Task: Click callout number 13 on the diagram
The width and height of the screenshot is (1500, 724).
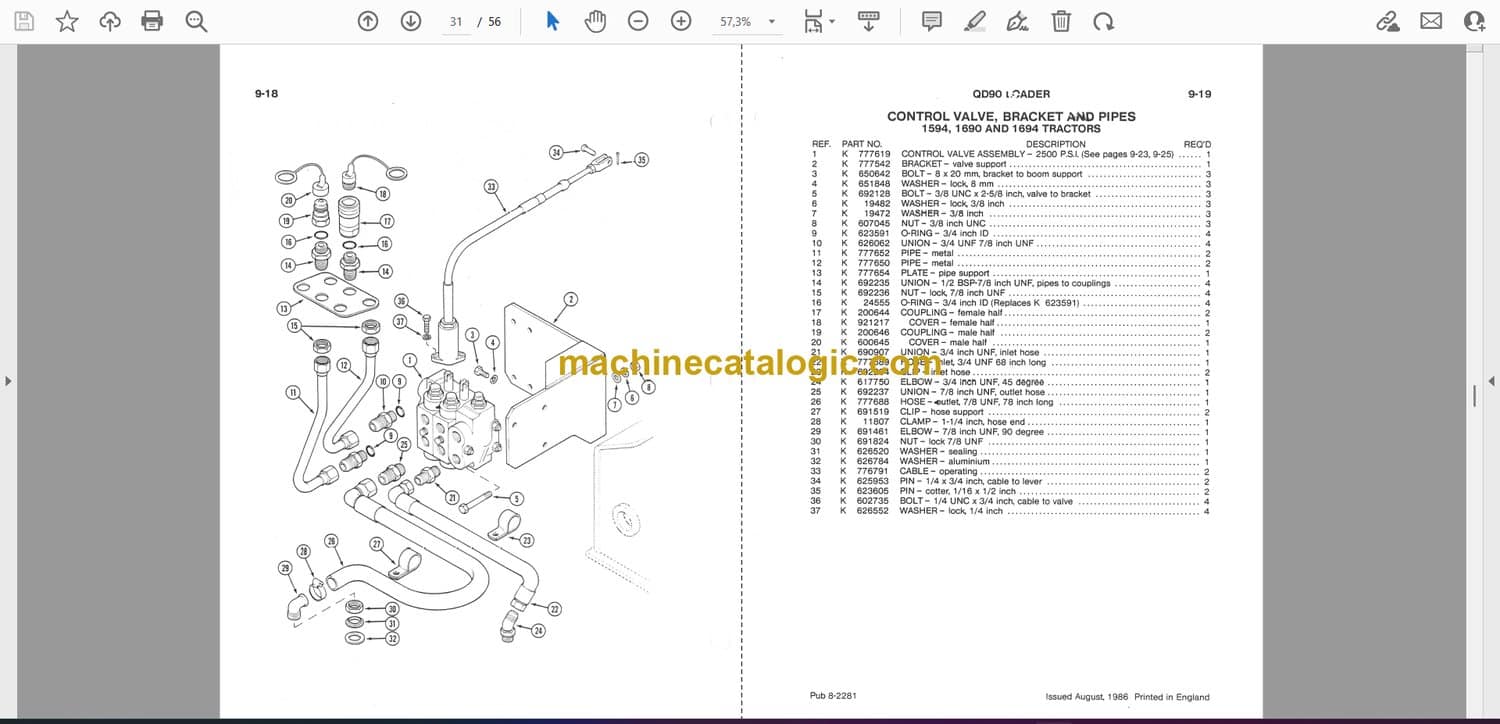Action: [285, 309]
